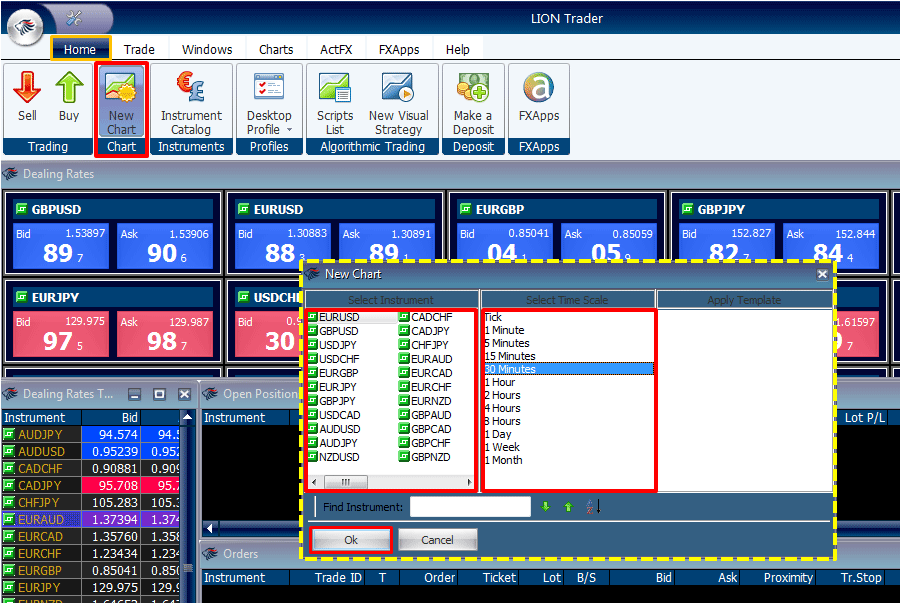Choose 30 Minutes time scale
The image size is (900, 604).
569,369
